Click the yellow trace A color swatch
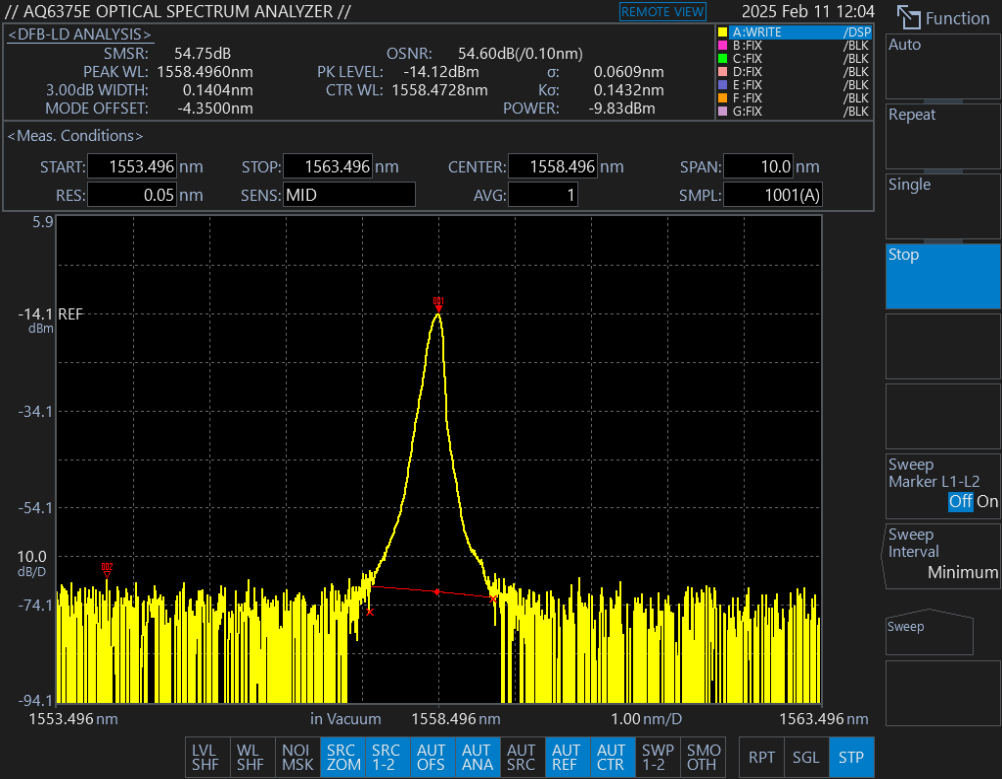 (723, 33)
